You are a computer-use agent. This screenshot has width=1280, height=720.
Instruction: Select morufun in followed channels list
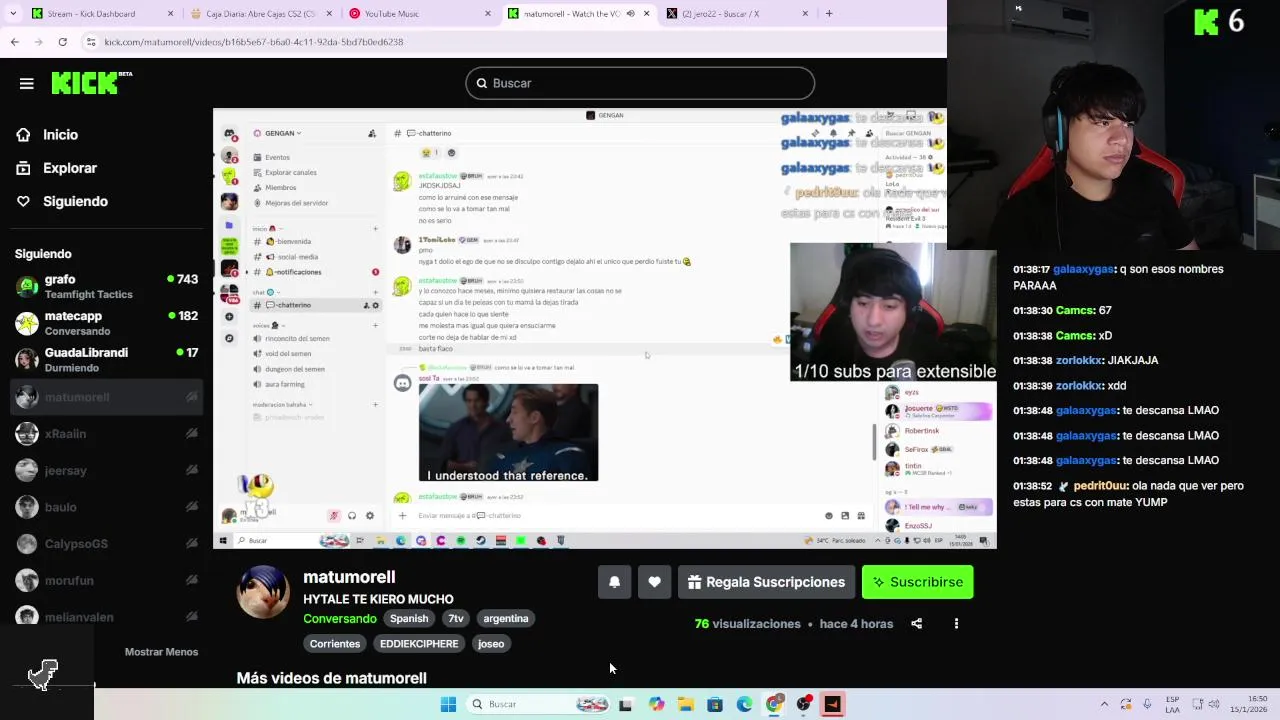coord(106,581)
